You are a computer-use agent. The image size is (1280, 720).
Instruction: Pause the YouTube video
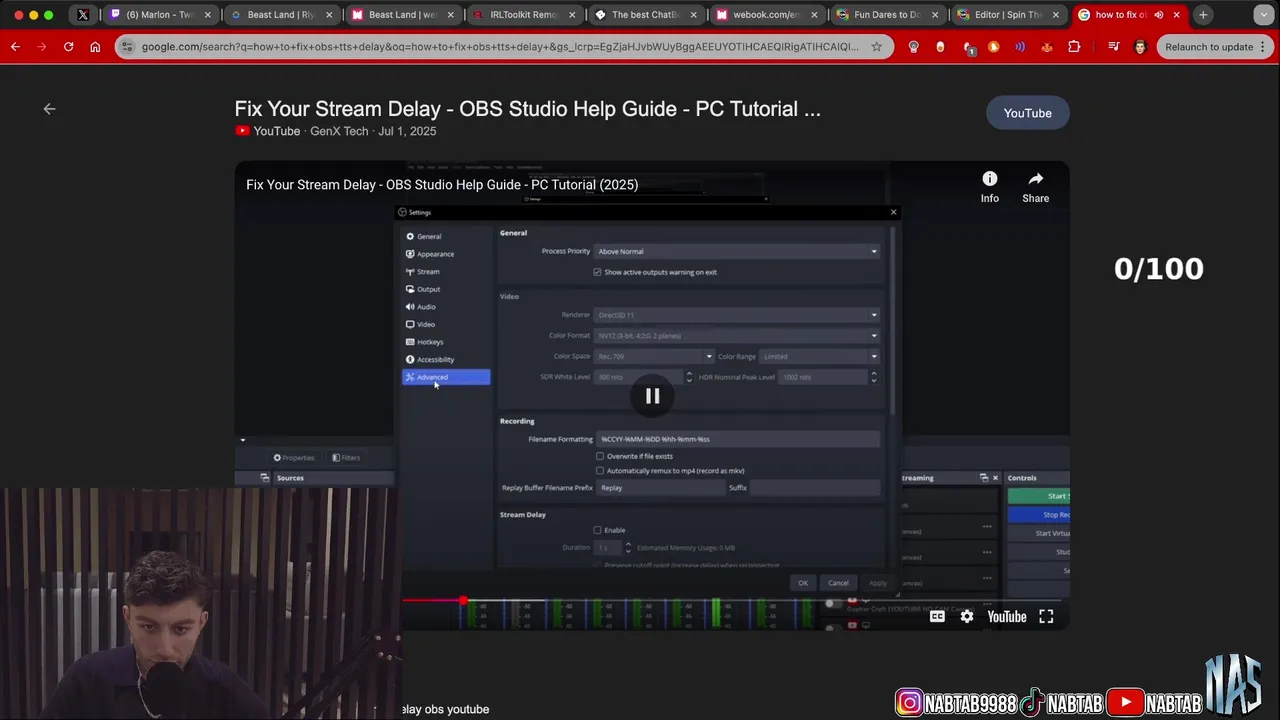point(652,396)
